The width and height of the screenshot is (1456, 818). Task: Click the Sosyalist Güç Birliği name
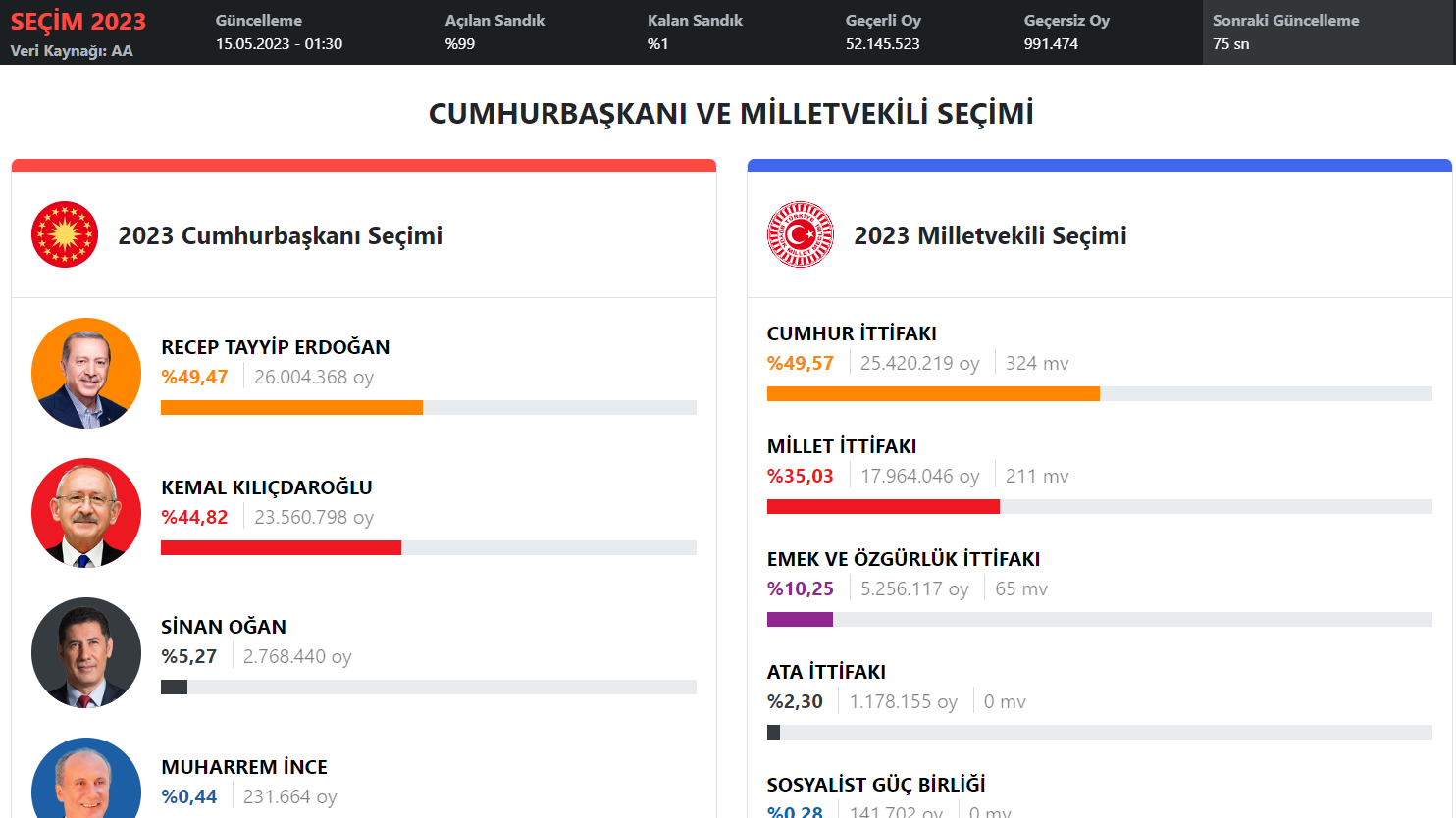point(876,785)
